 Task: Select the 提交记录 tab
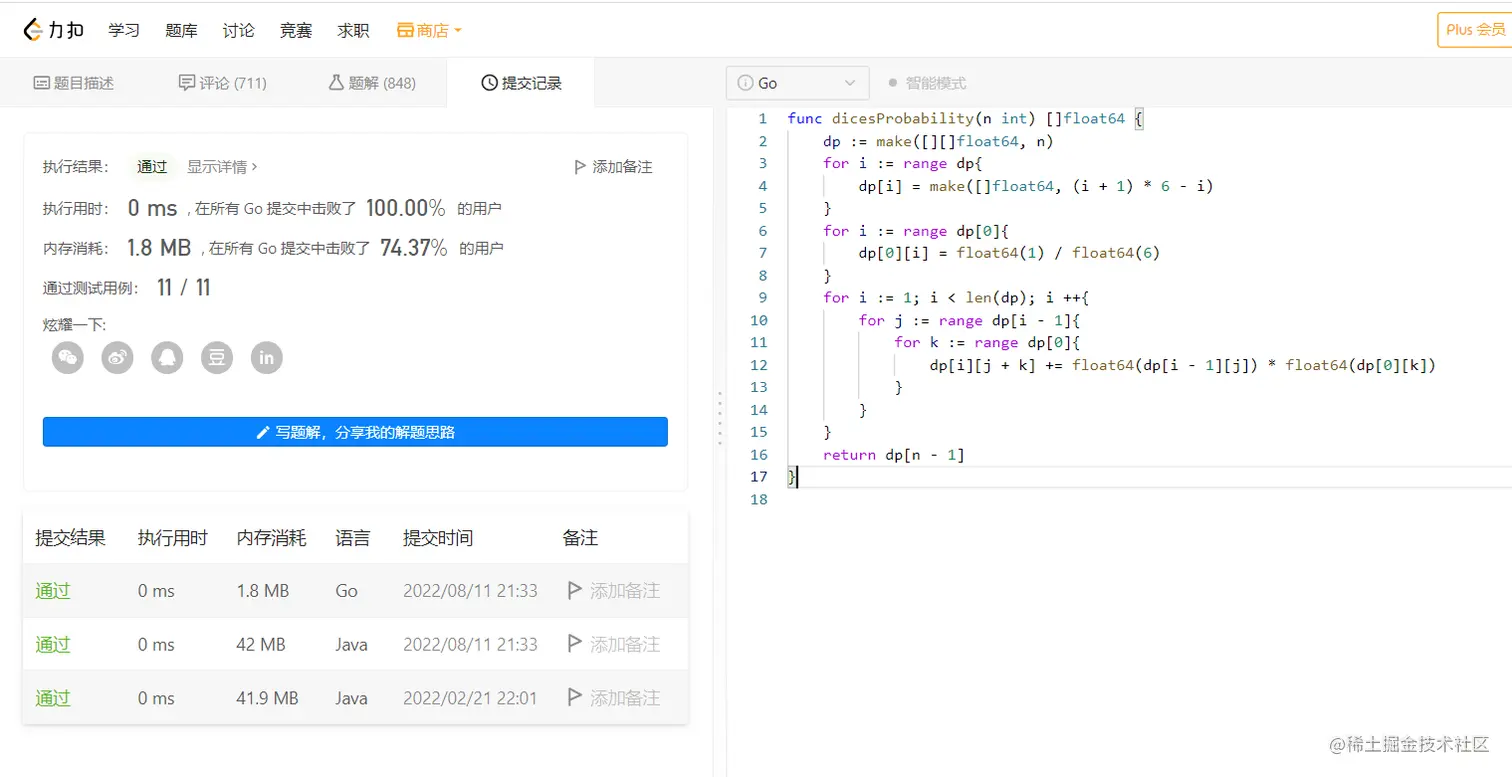pyautogui.click(x=521, y=83)
